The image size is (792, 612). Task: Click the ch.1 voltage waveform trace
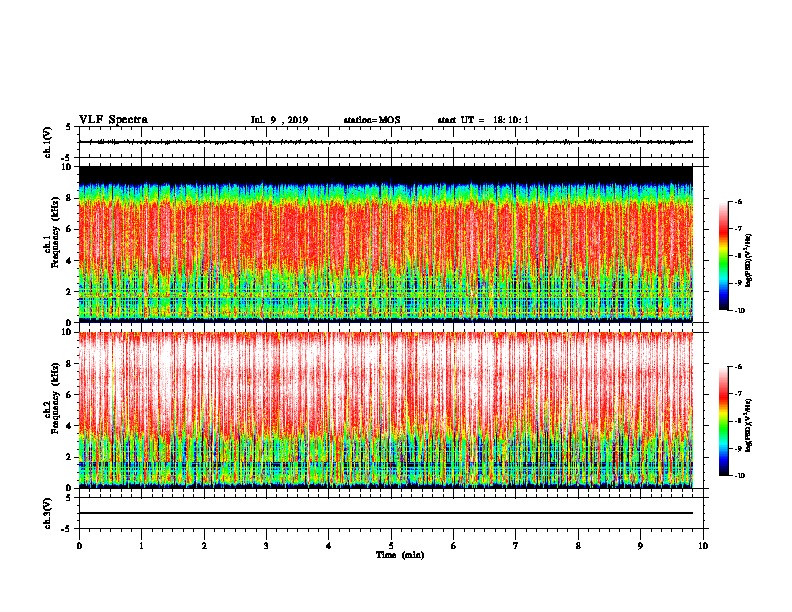coord(386,142)
